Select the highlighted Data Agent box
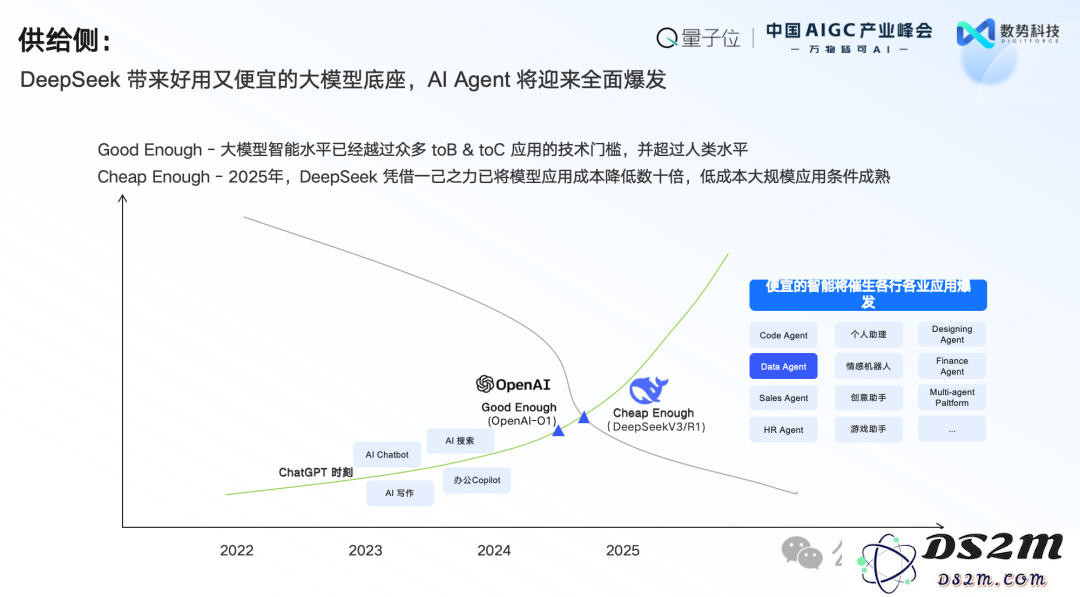Viewport: 1080px width, 597px height. click(x=784, y=366)
